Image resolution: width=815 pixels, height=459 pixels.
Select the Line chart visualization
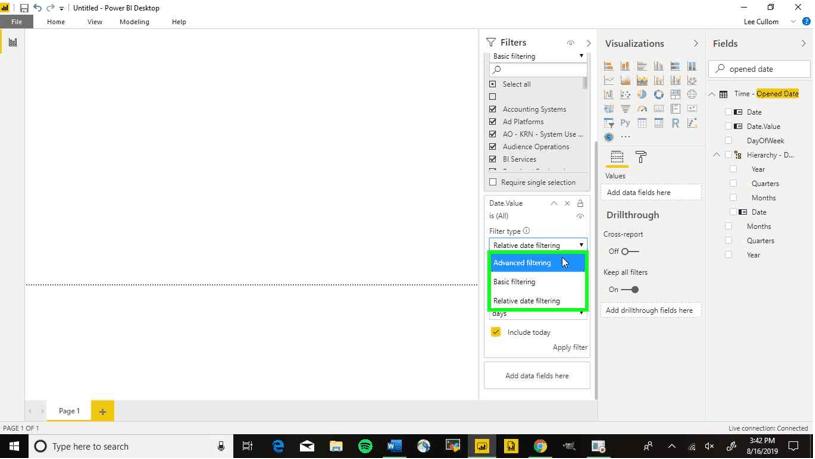coord(608,81)
